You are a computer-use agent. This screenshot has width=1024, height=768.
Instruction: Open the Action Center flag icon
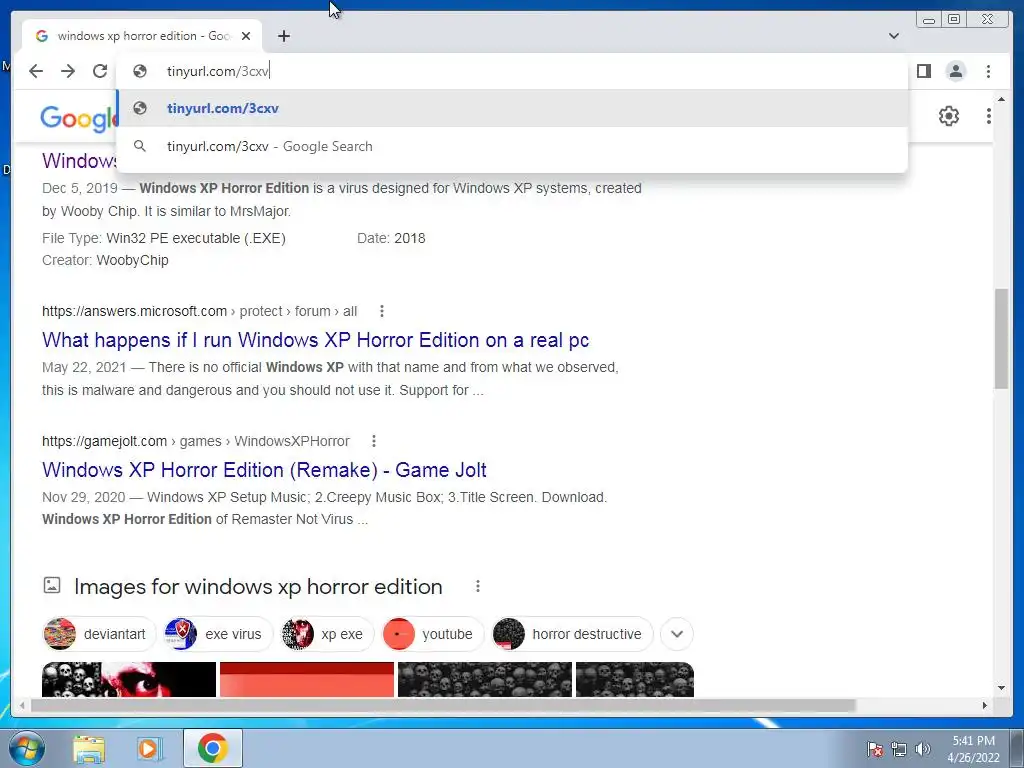pos(874,749)
